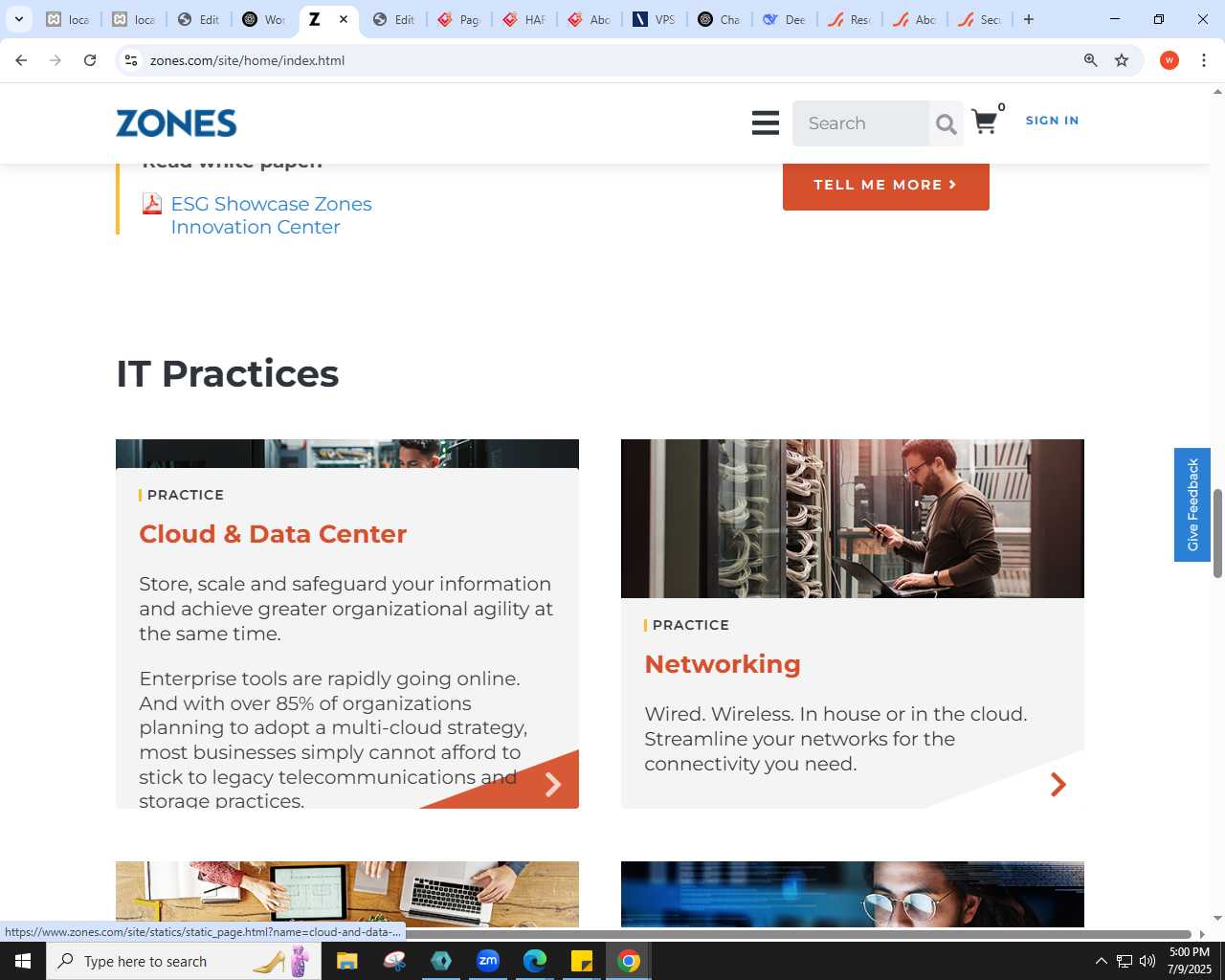Switch to the HAF tab
The width and height of the screenshot is (1225, 980).
point(524,19)
